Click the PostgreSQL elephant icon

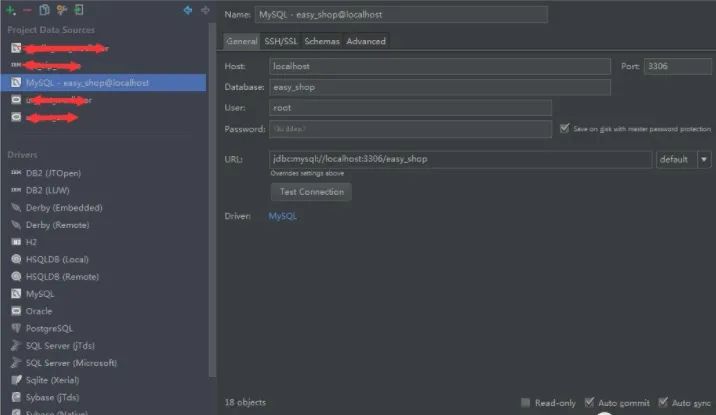click(16, 328)
